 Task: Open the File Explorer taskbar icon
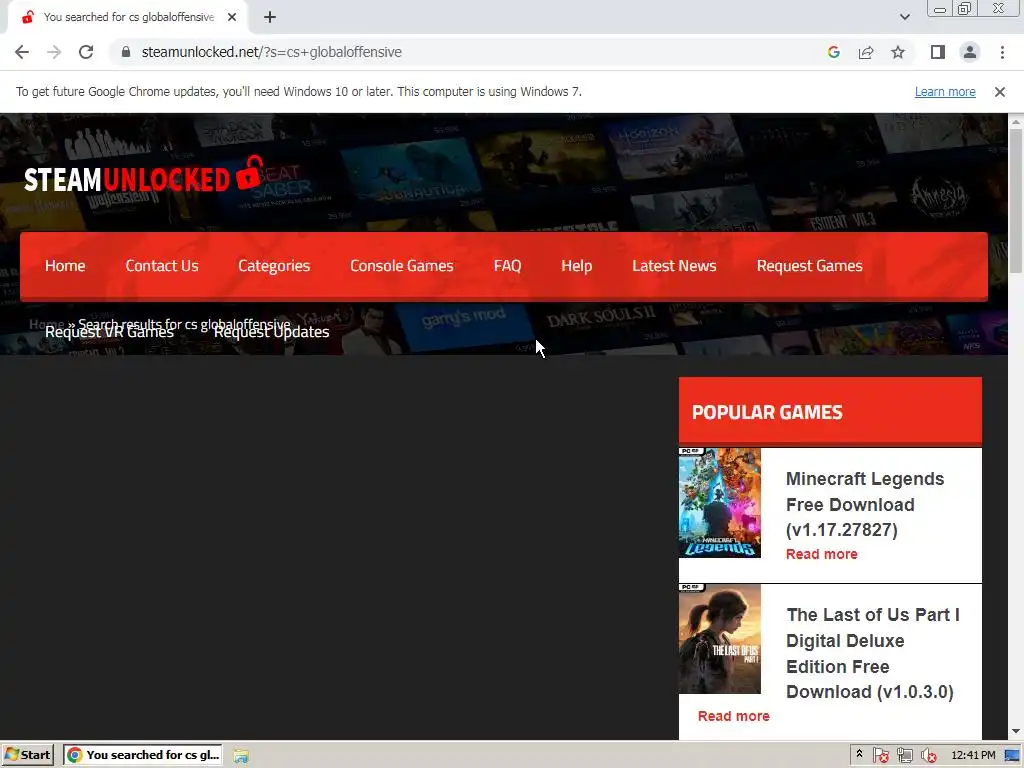[x=240, y=756]
